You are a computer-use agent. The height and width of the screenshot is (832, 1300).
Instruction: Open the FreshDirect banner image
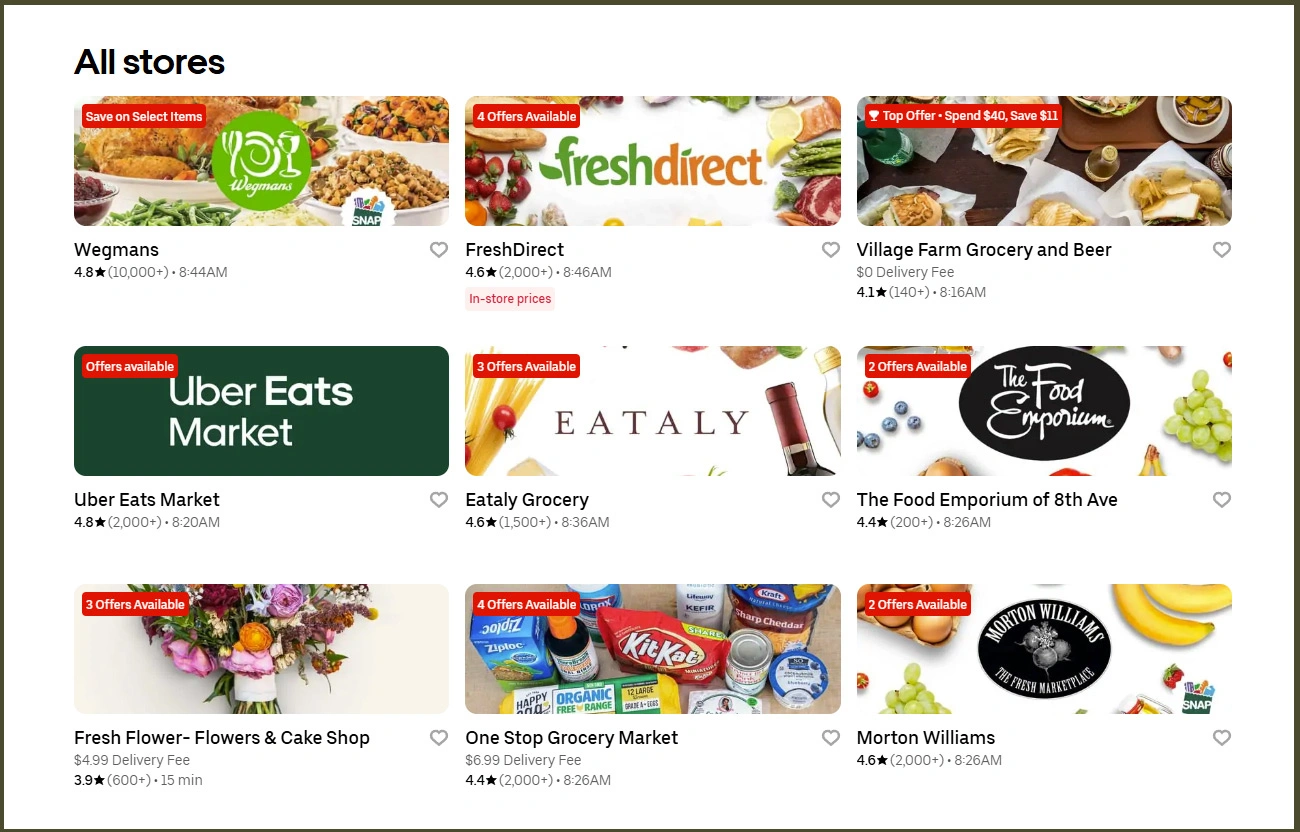[x=653, y=161]
